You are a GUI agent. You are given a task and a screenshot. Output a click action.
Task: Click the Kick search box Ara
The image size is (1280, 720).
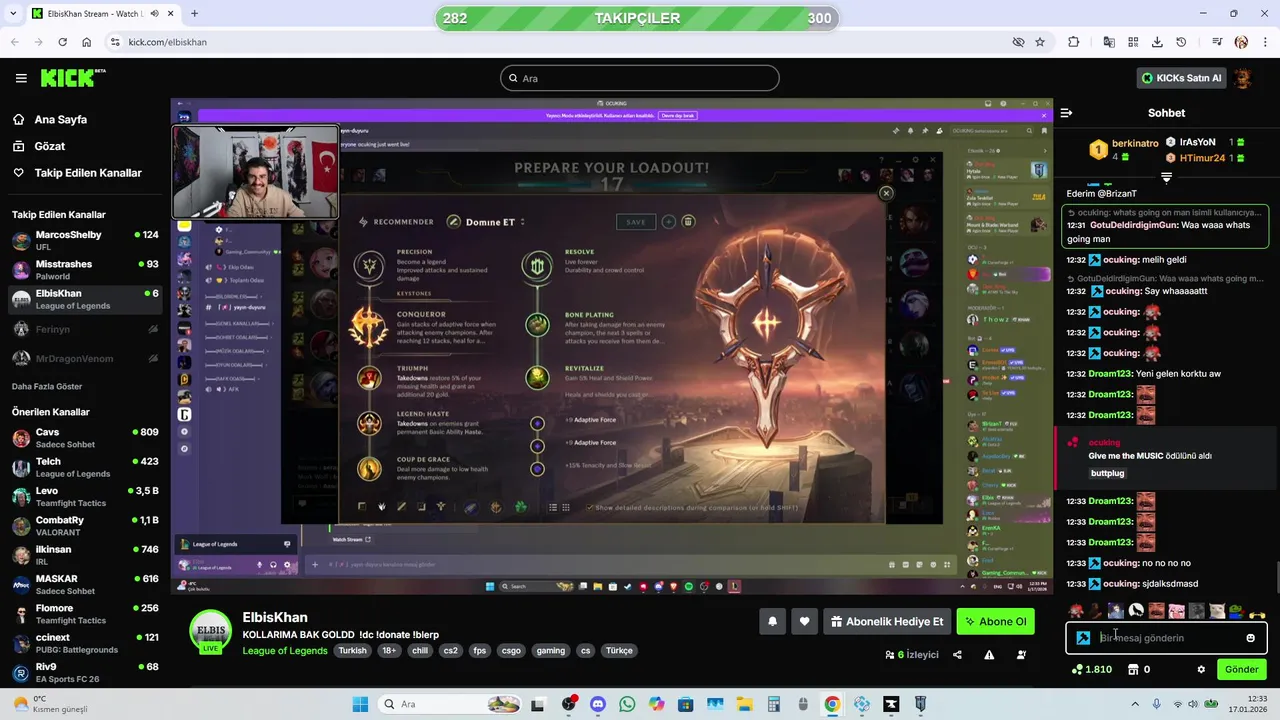639,78
